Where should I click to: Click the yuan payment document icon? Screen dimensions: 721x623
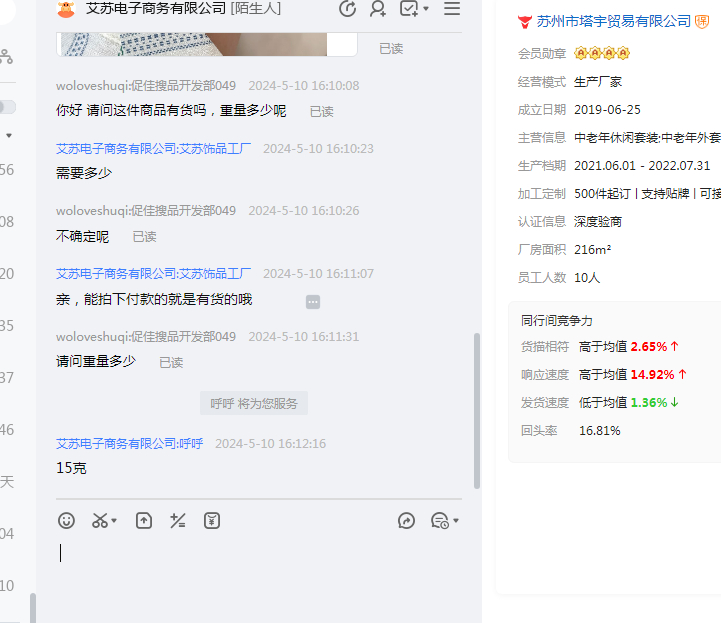tap(212, 520)
